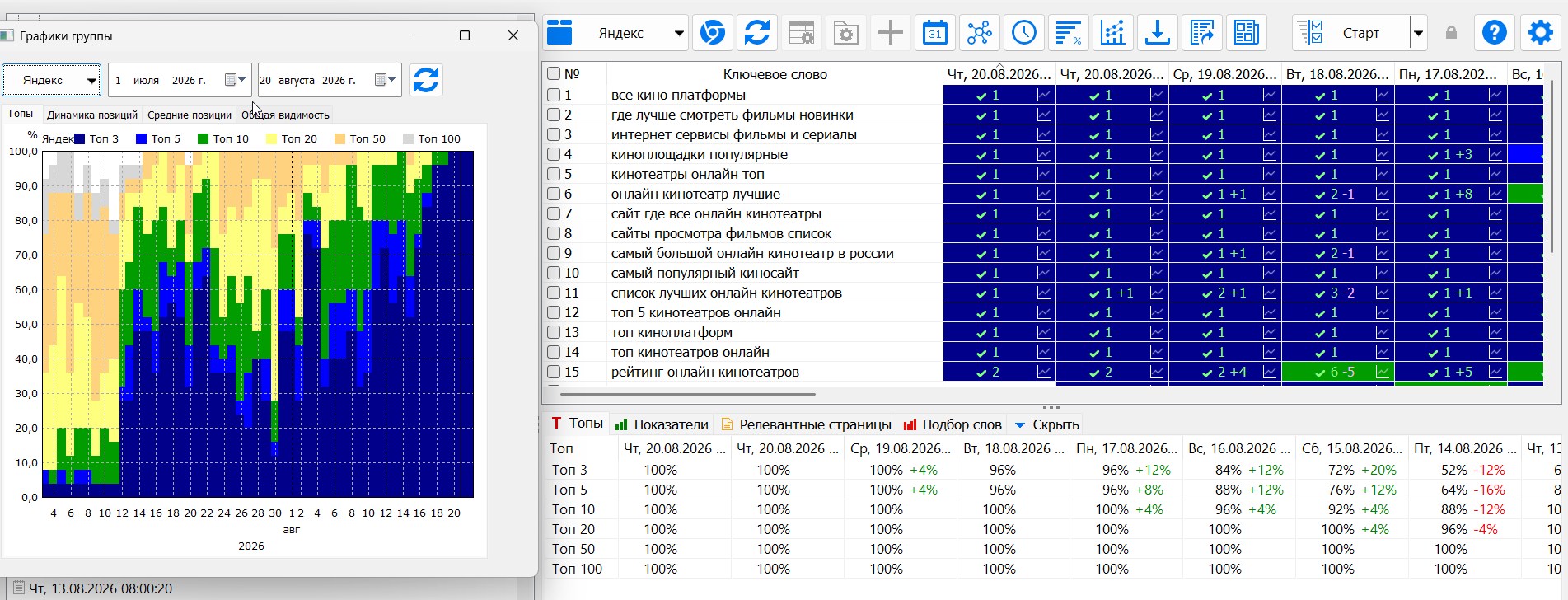Click the checklist icon on the Старт button
The width and height of the screenshot is (1568, 600).
(x=1310, y=33)
